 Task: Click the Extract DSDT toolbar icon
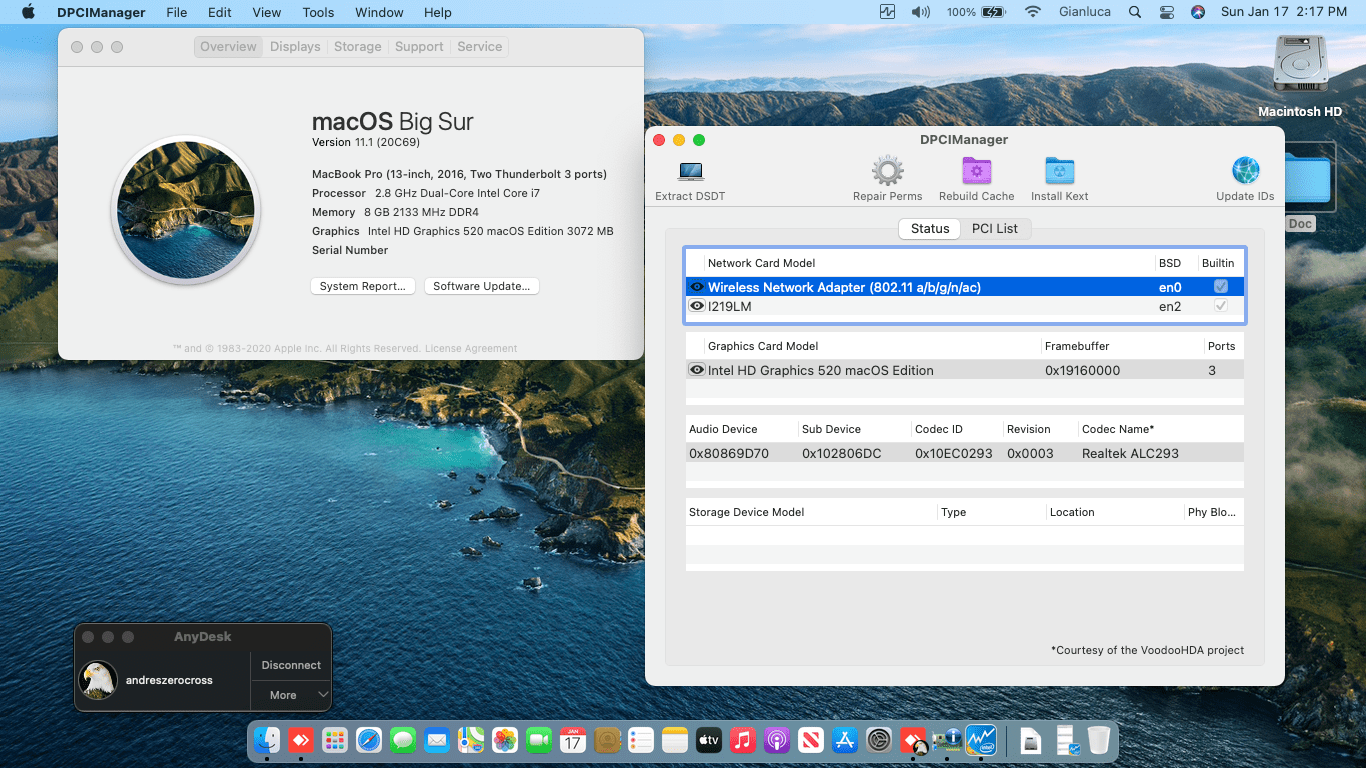point(690,171)
